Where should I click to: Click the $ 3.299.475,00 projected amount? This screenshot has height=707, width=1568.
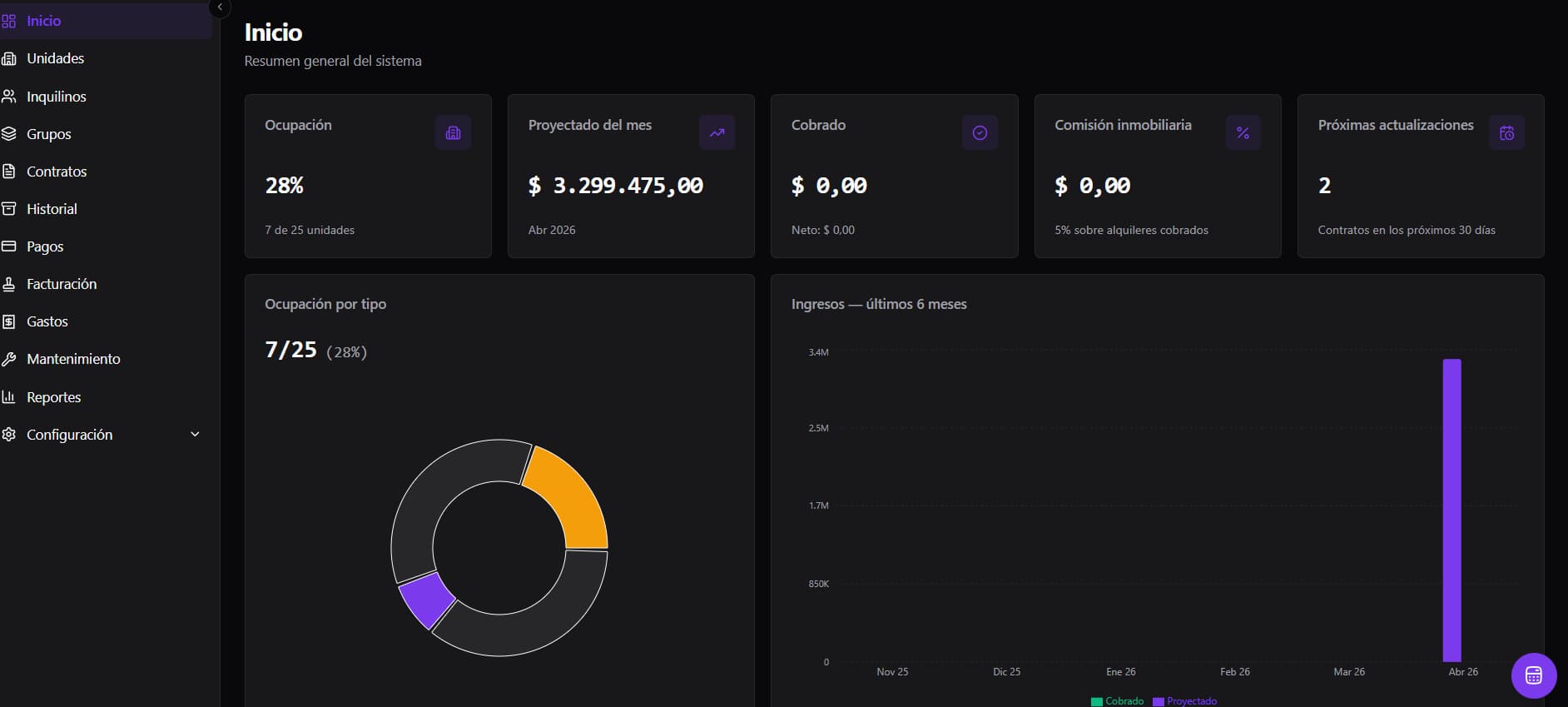click(616, 186)
